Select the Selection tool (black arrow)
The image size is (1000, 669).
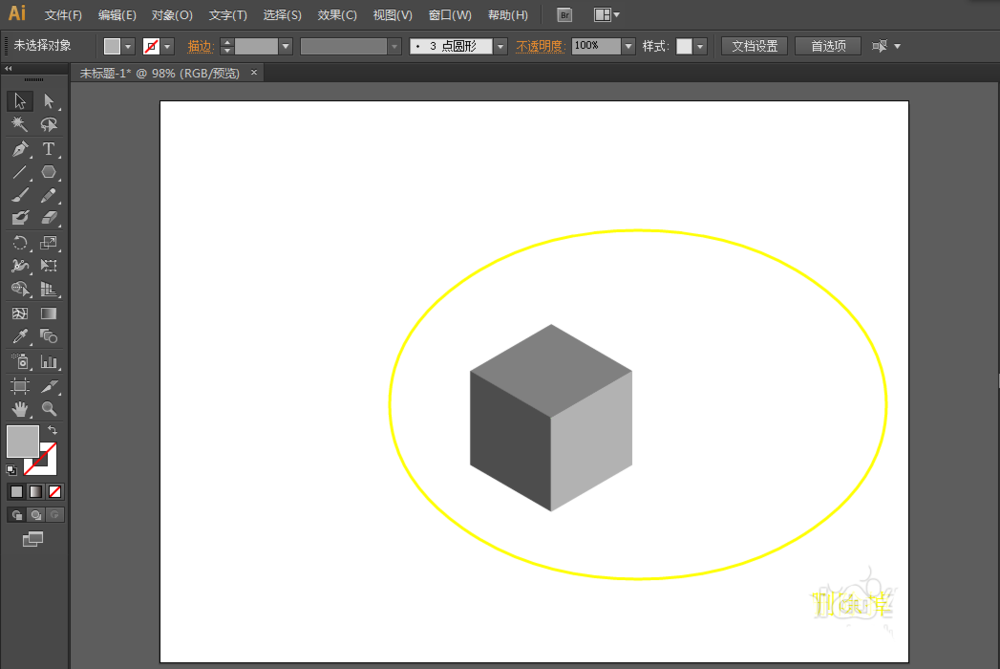tap(20, 101)
